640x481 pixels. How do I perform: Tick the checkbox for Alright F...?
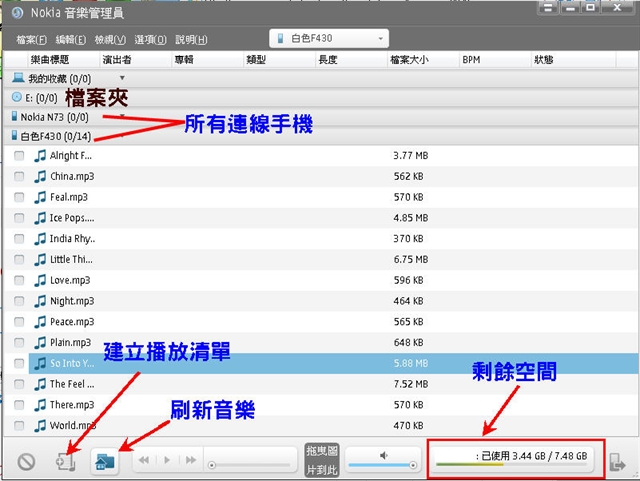(x=19, y=156)
